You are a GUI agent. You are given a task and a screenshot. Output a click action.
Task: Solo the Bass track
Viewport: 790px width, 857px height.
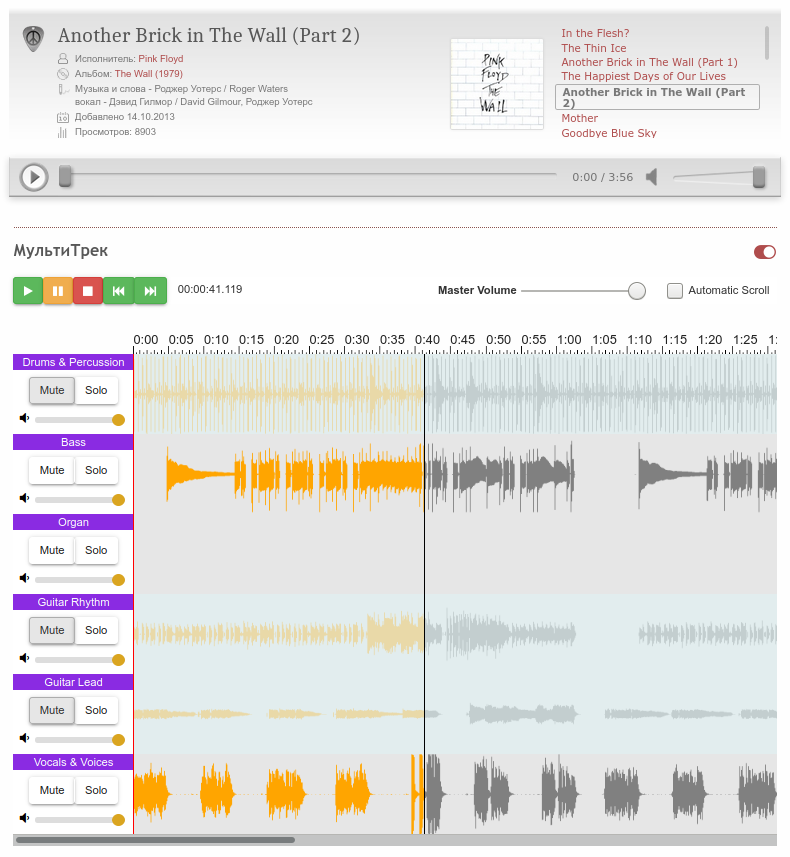(96, 470)
